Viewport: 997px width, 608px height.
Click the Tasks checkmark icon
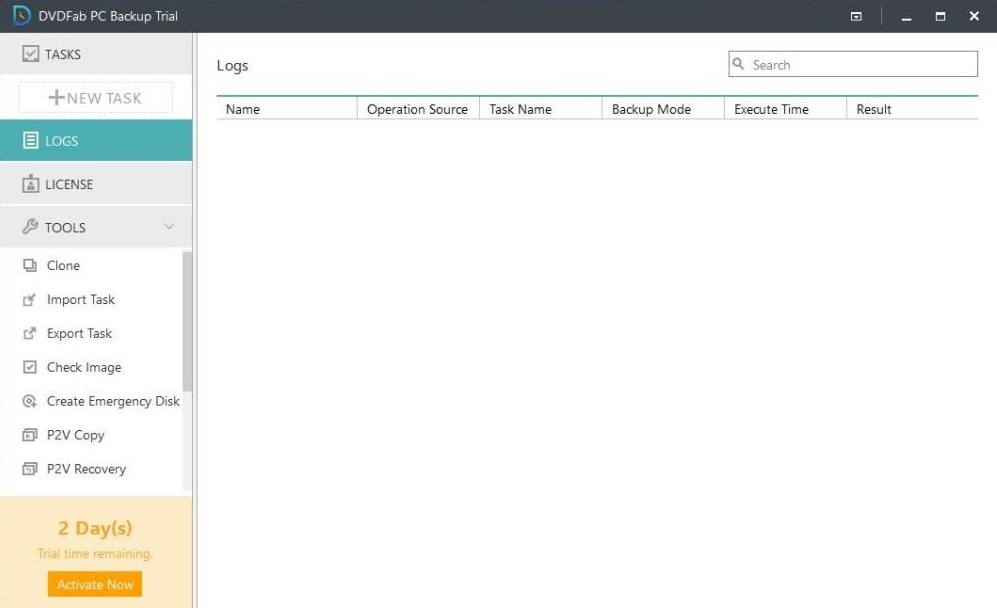point(31,53)
